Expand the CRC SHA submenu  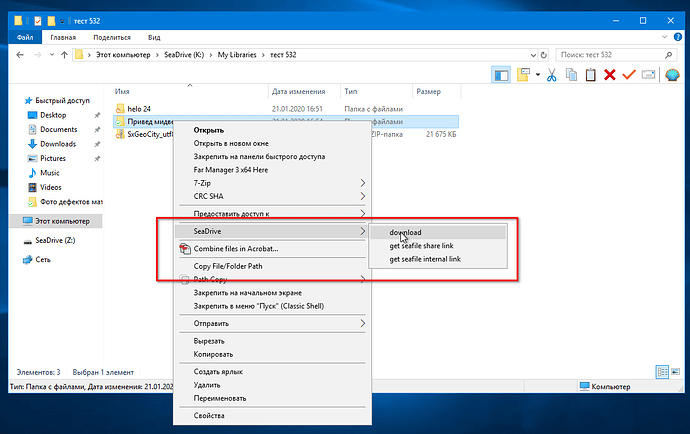pyautogui.click(x=272, y=196)
